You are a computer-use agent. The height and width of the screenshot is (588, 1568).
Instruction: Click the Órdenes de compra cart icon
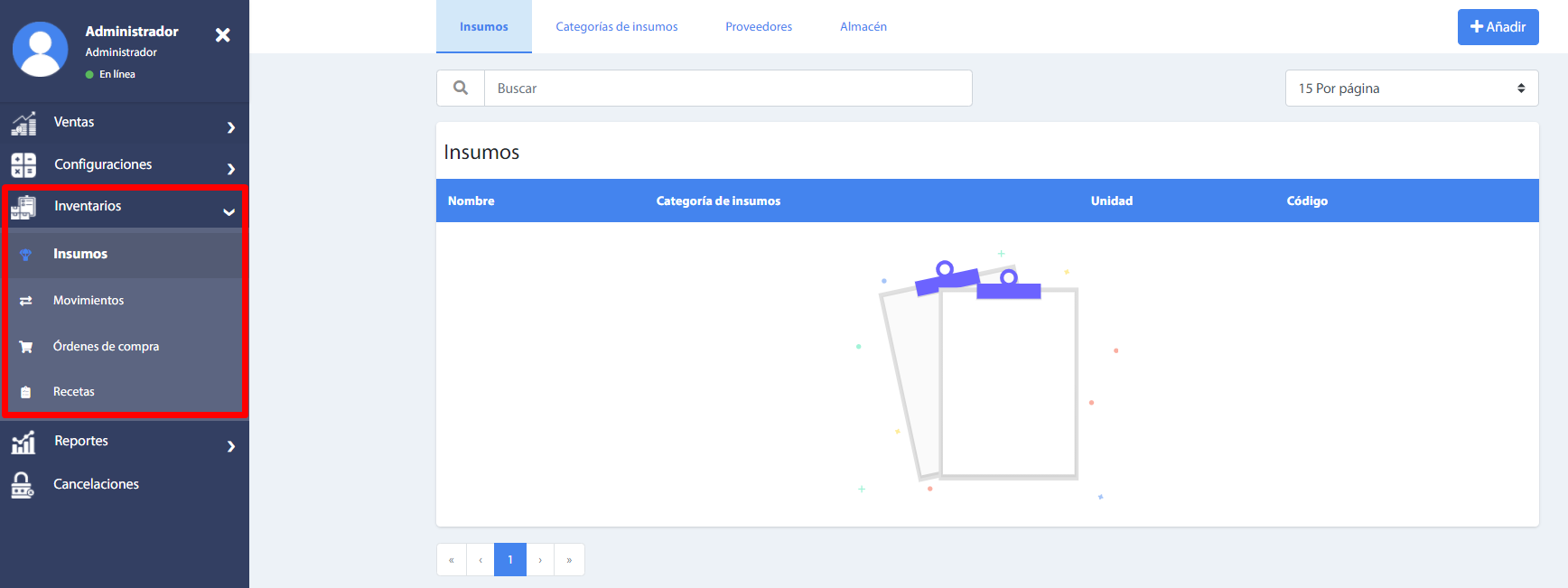(26, 347)
